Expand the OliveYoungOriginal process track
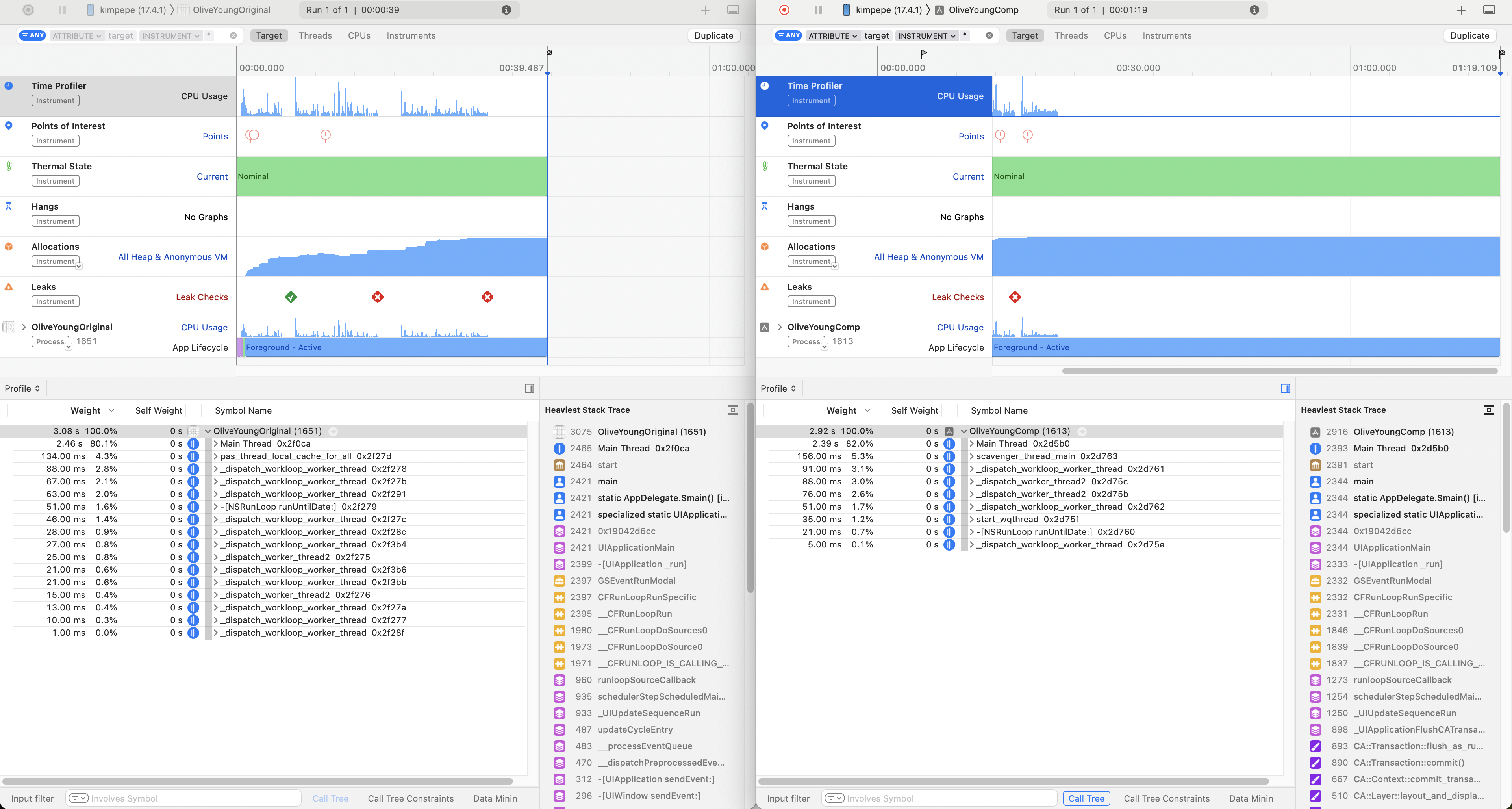 [24, 327]
